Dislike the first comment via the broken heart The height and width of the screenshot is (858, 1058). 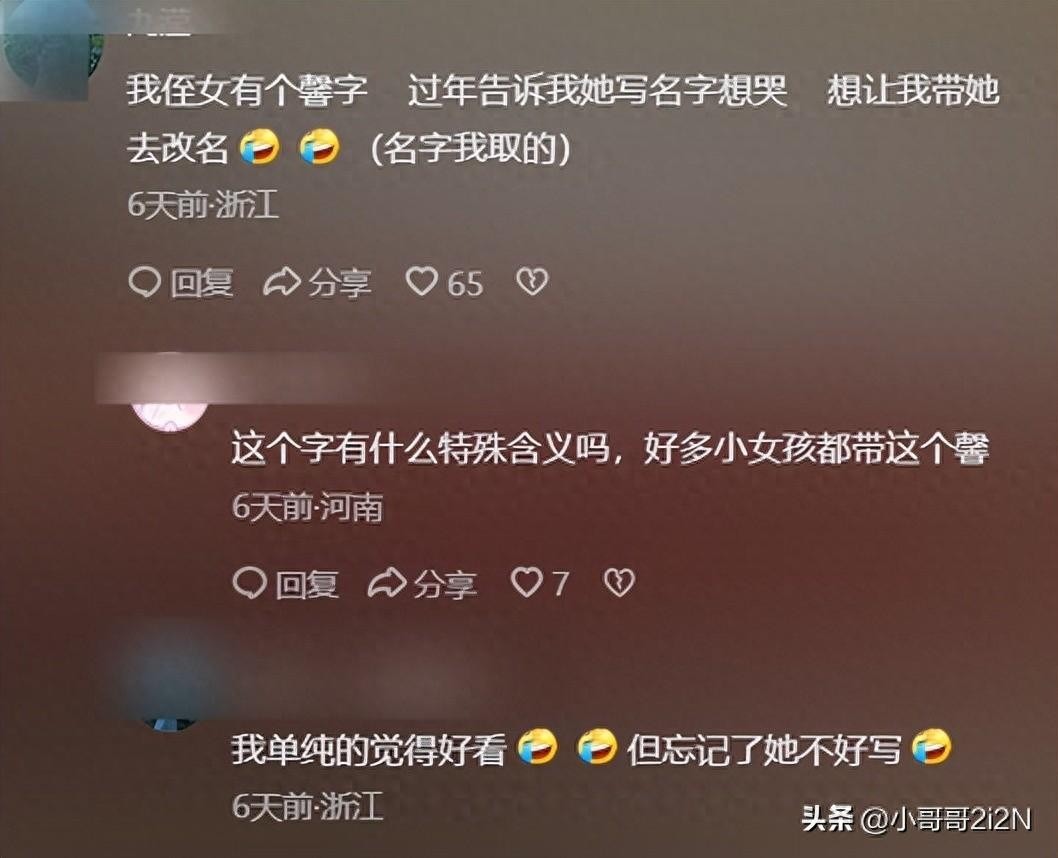click(x=532, y=281)
